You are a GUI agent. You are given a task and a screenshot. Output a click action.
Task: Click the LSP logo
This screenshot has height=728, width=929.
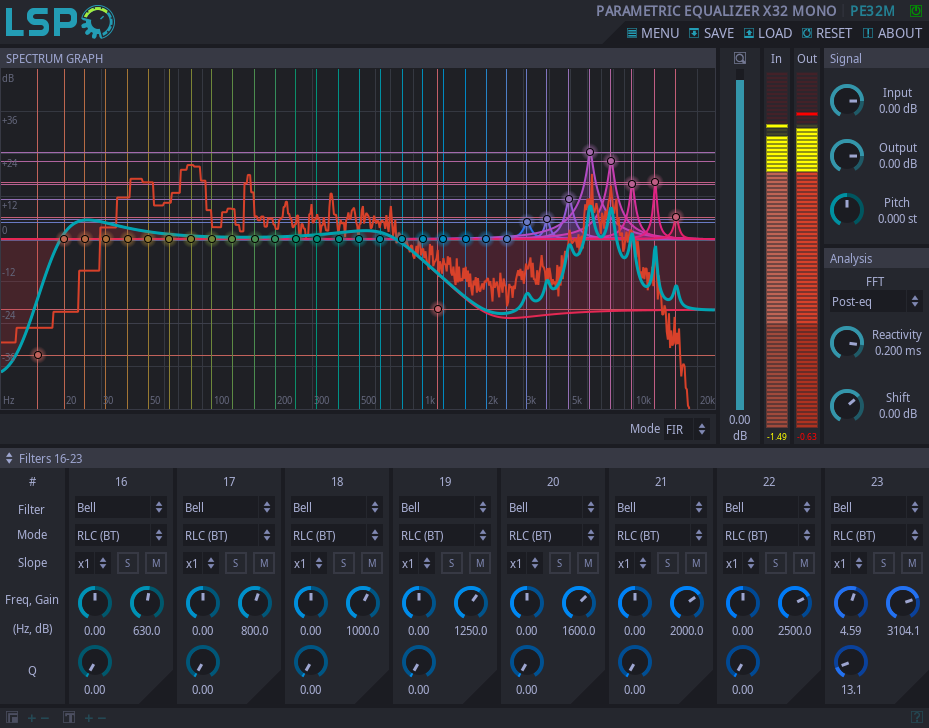point(60,22)
